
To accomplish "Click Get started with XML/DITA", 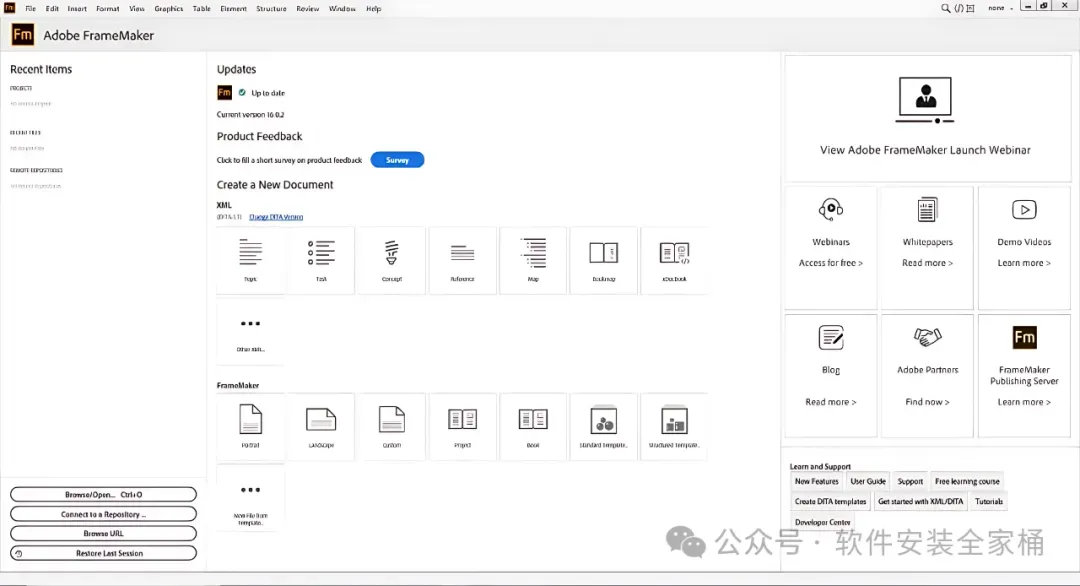I will (x=921, y=501).
